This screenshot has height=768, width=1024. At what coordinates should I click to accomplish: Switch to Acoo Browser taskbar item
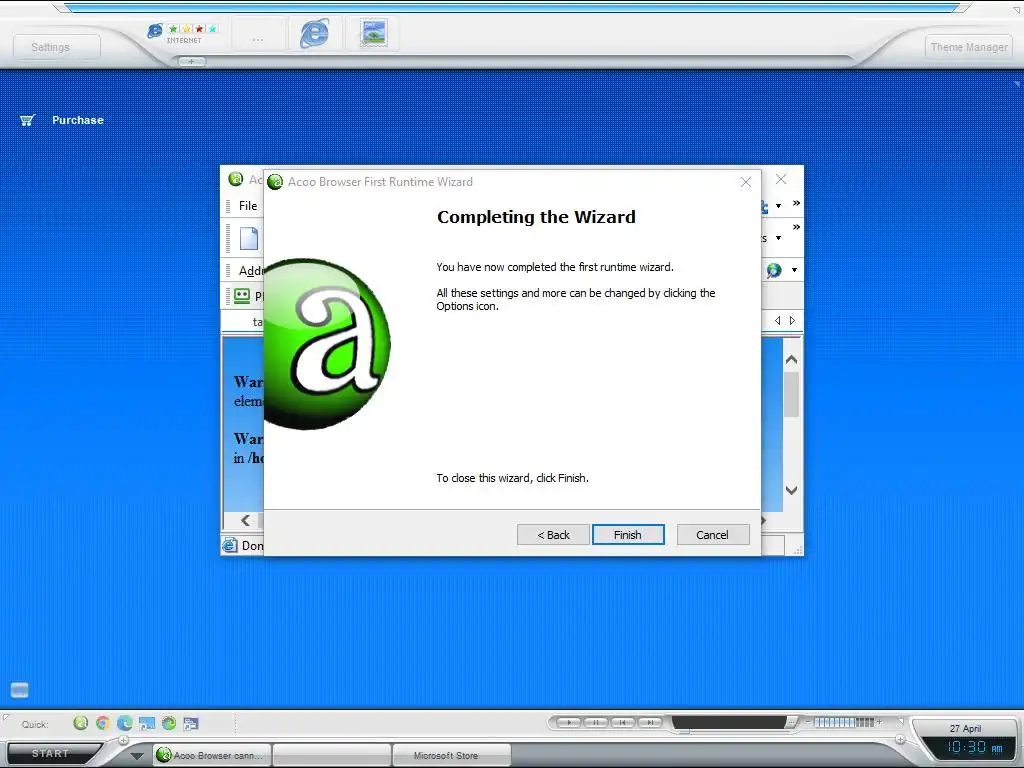[212, 755]
